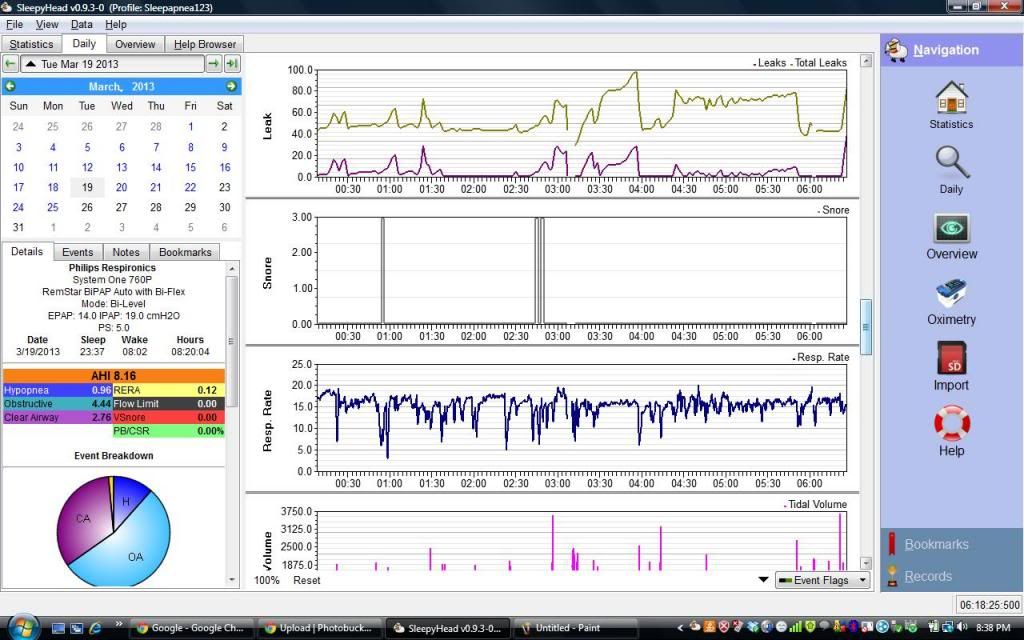
Task: Switch to the Overview tab
Action: click(135, 44)
